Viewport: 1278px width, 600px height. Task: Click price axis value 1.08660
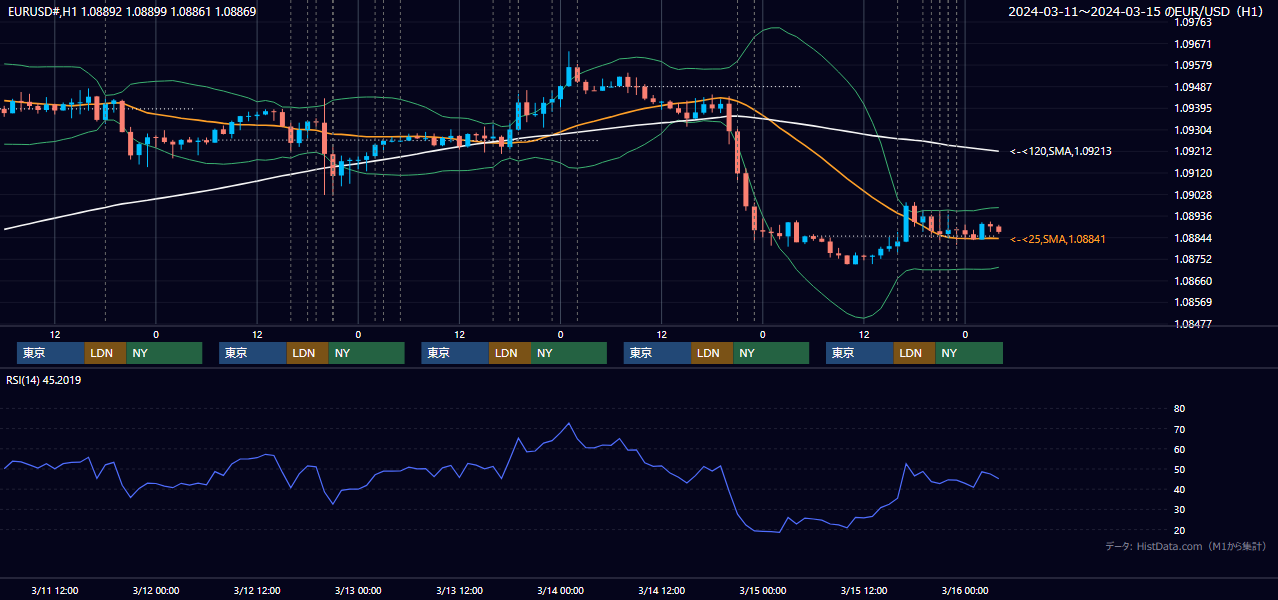click(x=1192, y=281)
